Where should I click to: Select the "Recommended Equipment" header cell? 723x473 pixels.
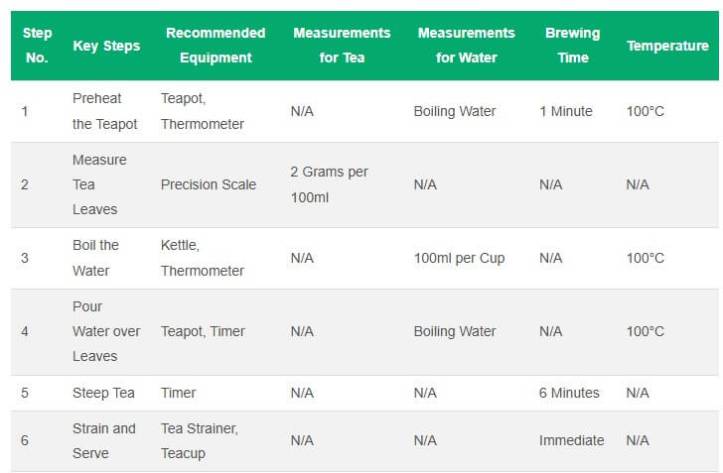pyautogui.click(x=215, y=46)
